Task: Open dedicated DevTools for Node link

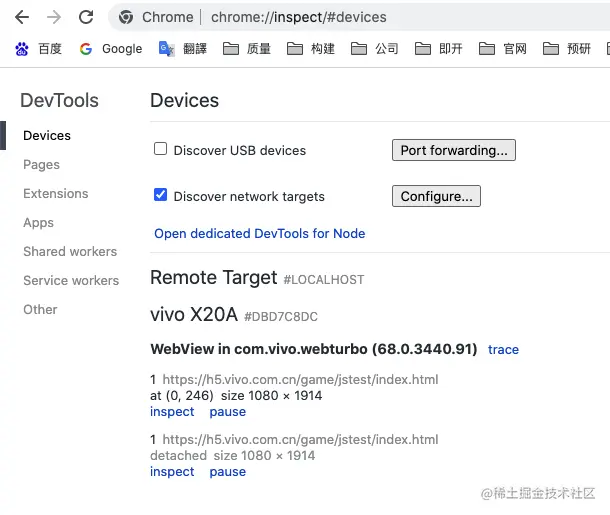Action: 259,233
